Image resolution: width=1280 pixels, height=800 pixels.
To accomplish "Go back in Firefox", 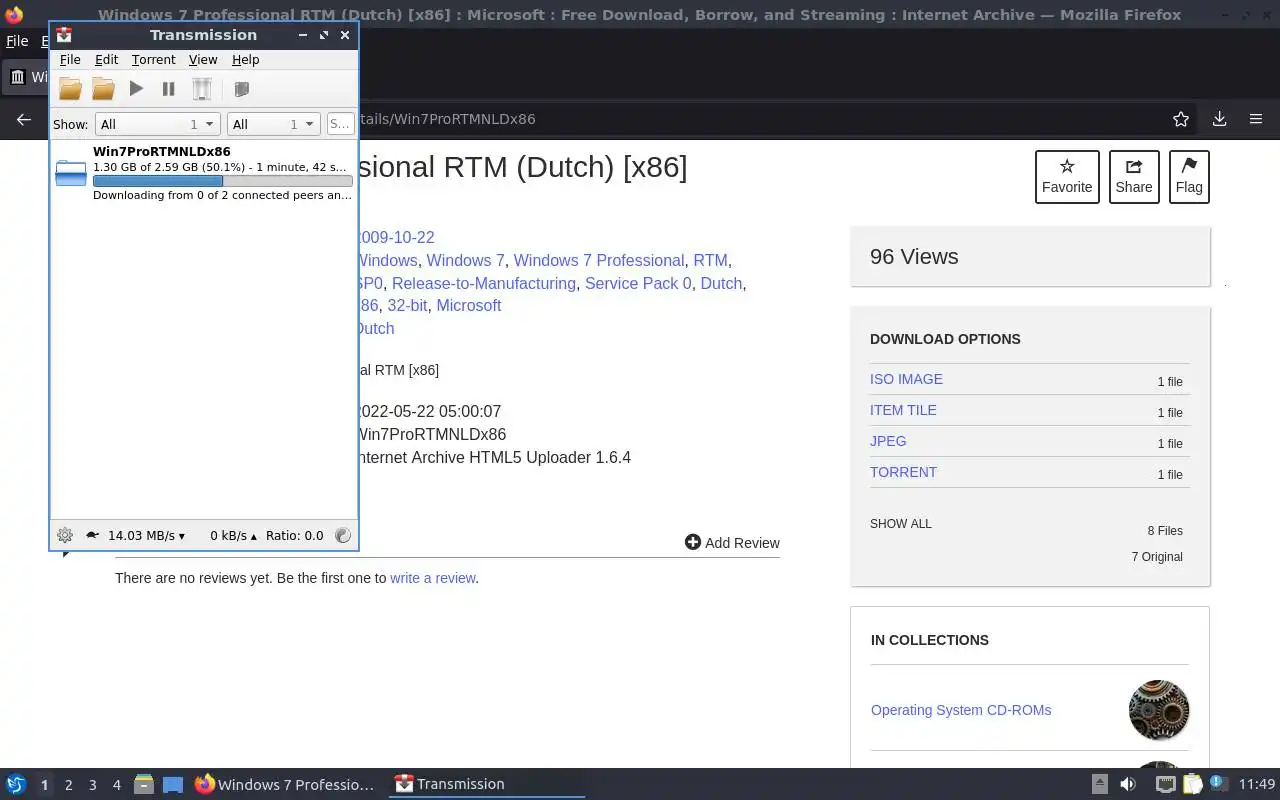I will [x=24, y=119].
